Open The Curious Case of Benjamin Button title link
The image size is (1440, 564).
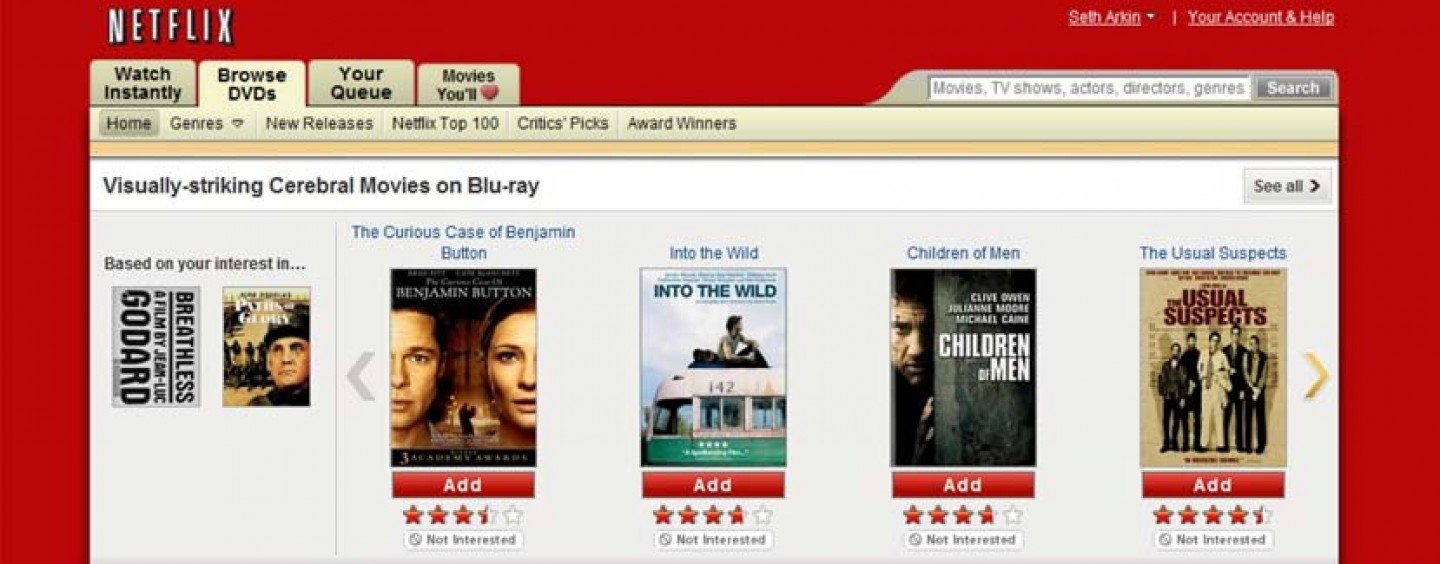[x=463, y=242]
